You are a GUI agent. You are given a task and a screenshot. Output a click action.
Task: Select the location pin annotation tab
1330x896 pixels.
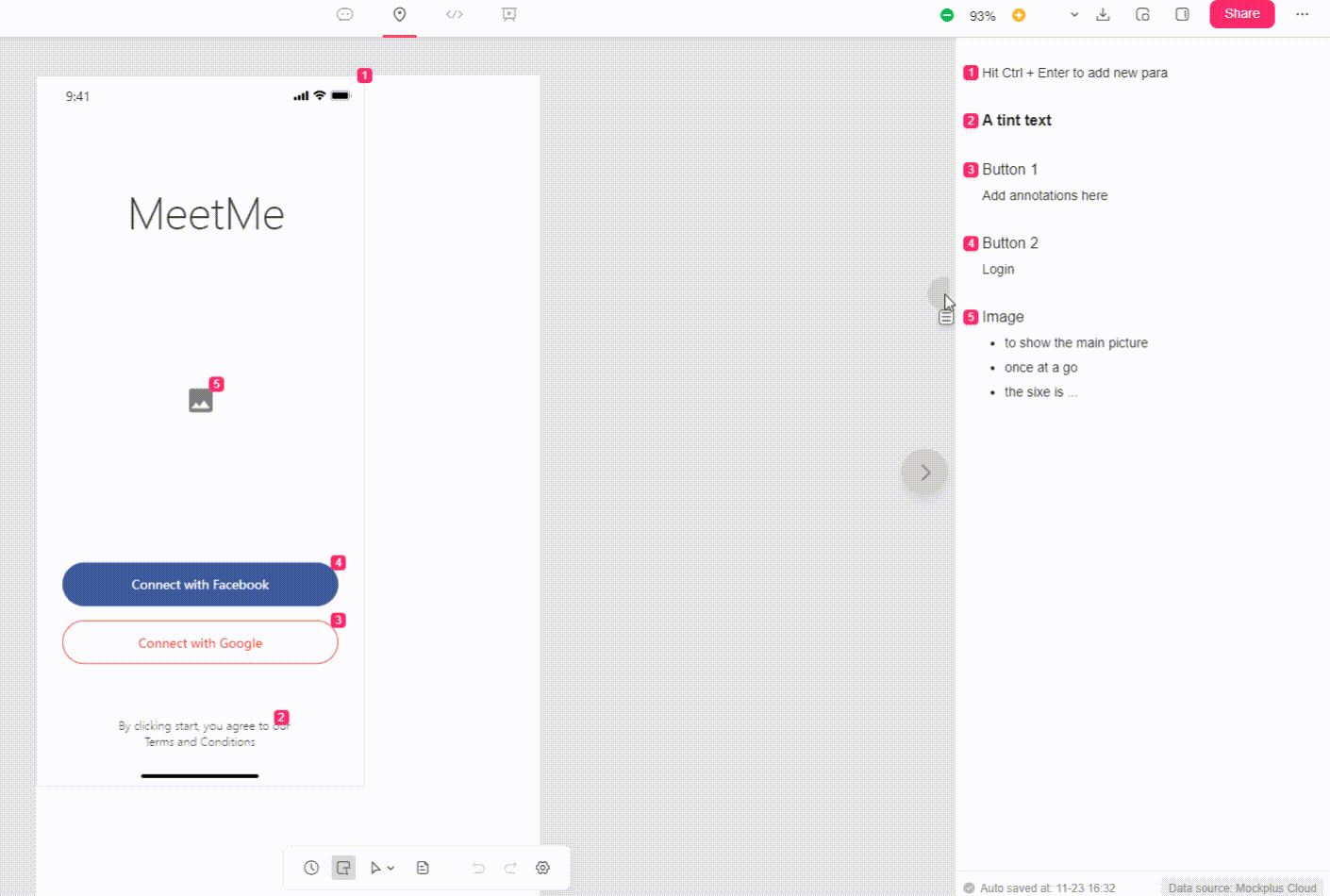400,14
